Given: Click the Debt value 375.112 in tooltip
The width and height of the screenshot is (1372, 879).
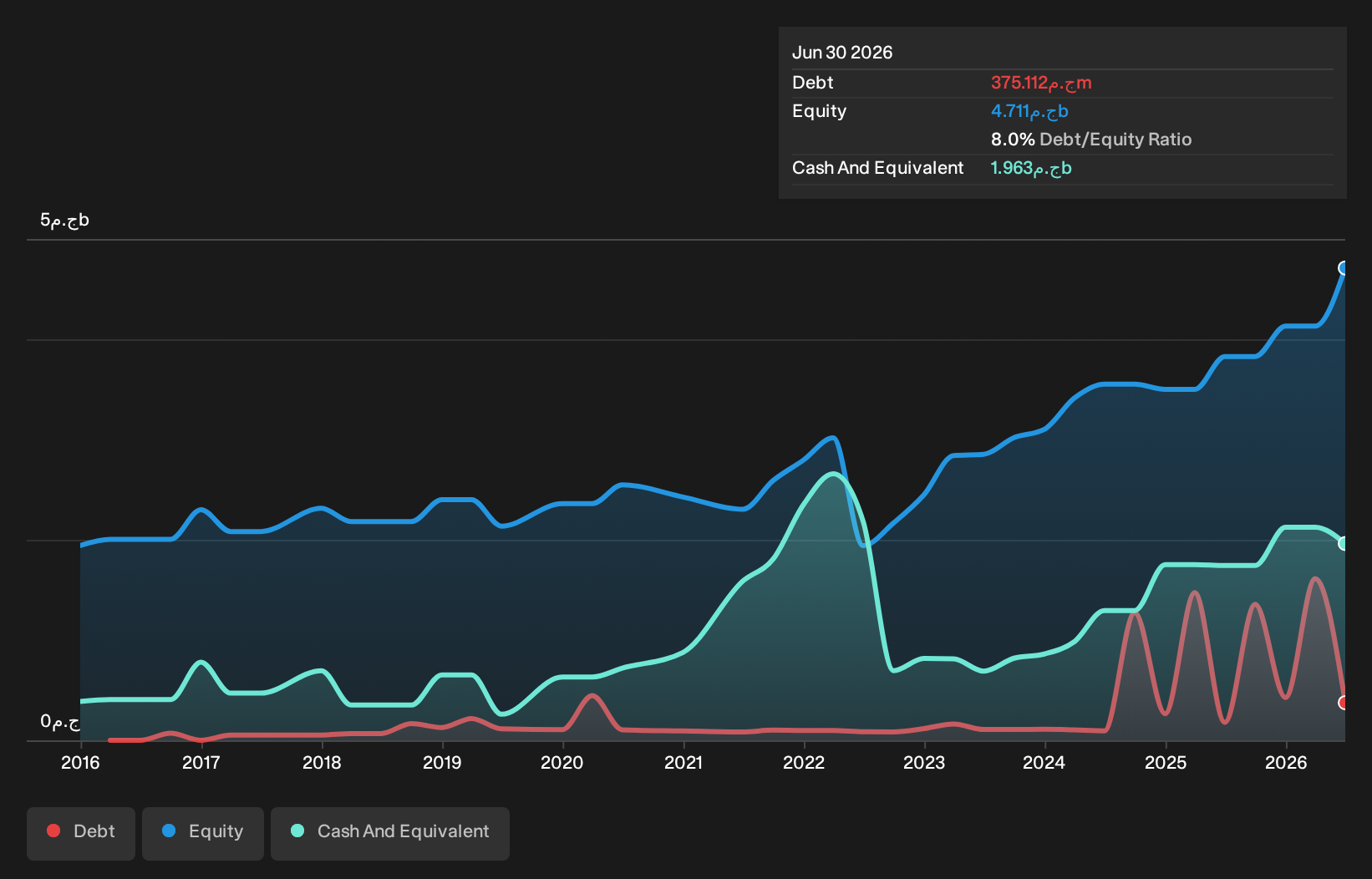Looking at the screenshot, I should coord(1041,83).
